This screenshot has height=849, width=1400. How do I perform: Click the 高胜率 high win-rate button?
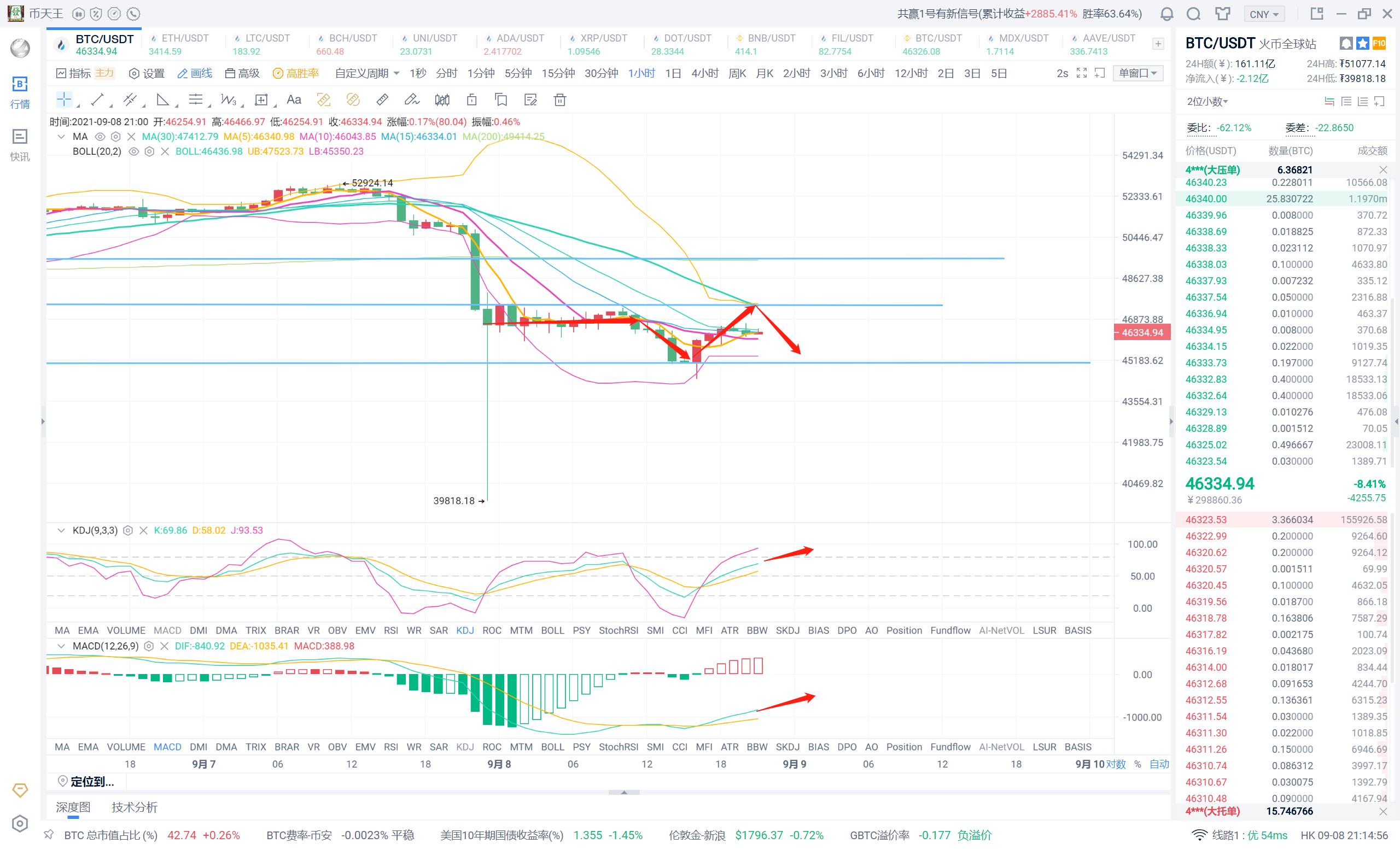coord(295,73)
